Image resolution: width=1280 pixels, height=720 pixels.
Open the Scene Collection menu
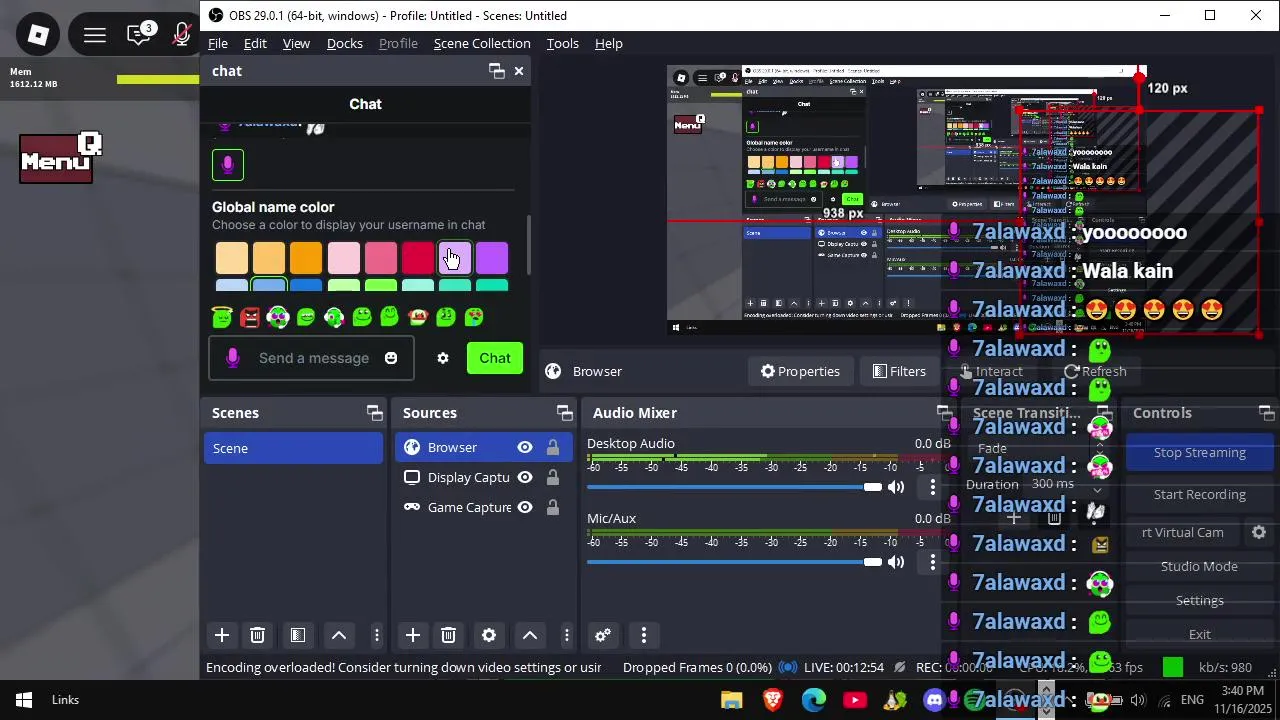482,43
